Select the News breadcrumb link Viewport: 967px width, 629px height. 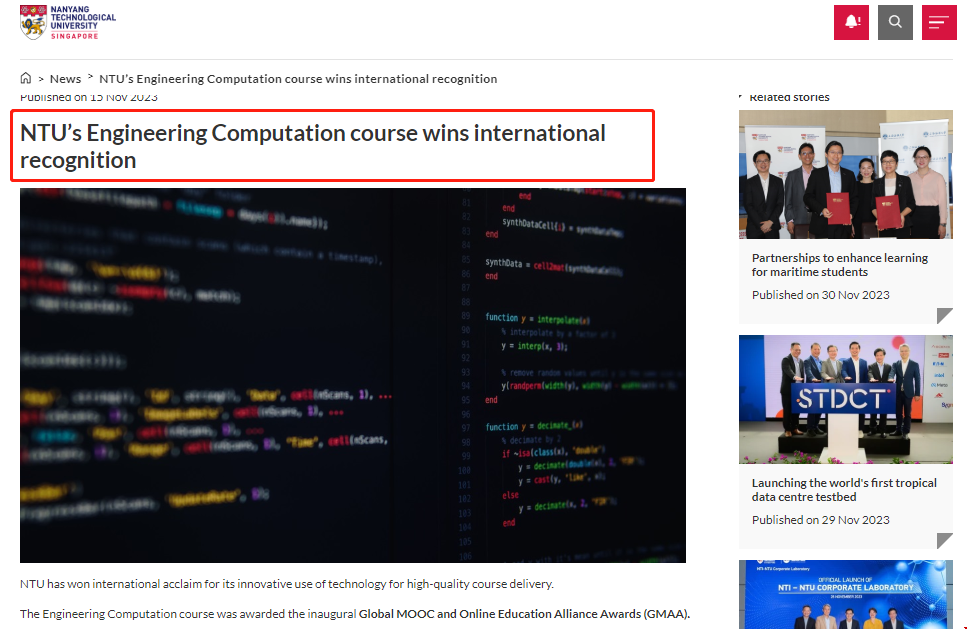click(65, 78)
